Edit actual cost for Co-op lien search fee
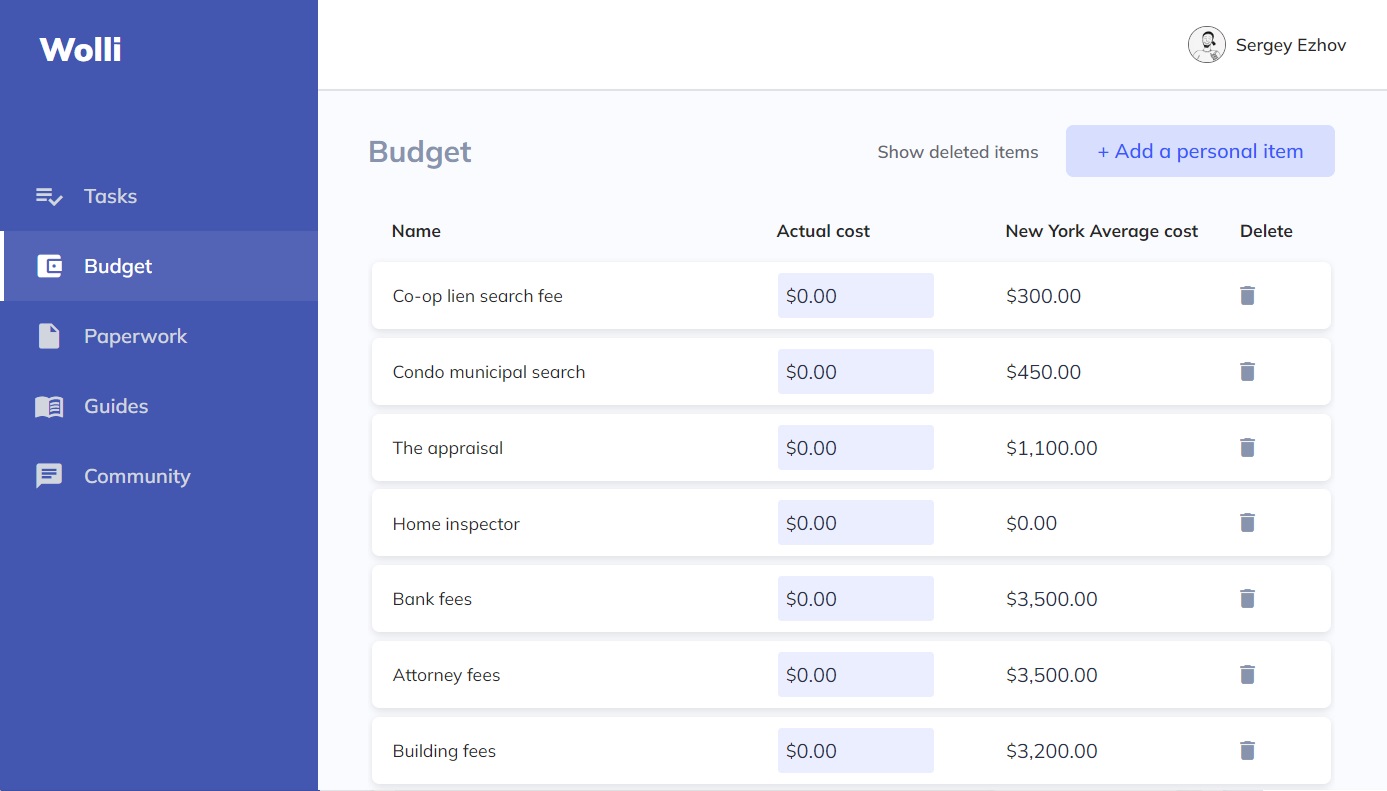The width and height of the screenshot is (1387, 791). click(855, 296)
